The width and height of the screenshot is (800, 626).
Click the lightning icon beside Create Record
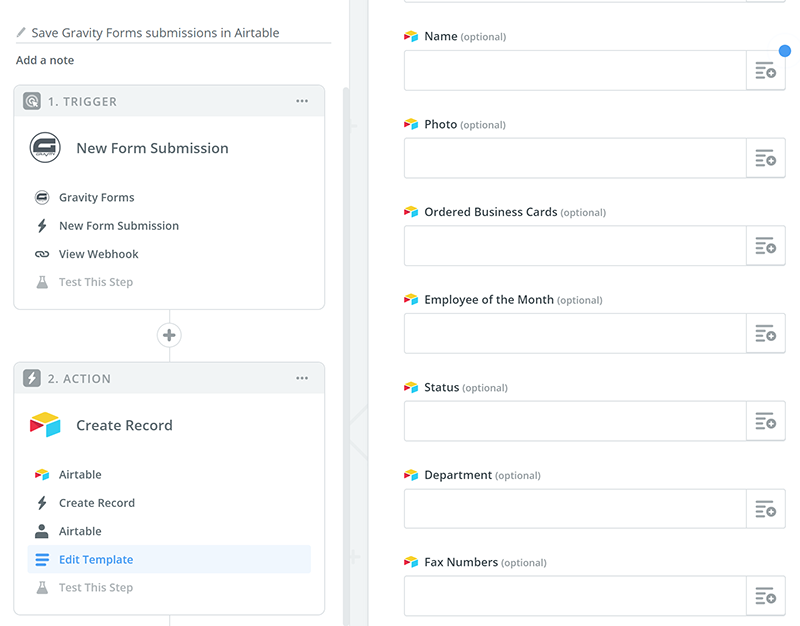[x=42, y=503]
